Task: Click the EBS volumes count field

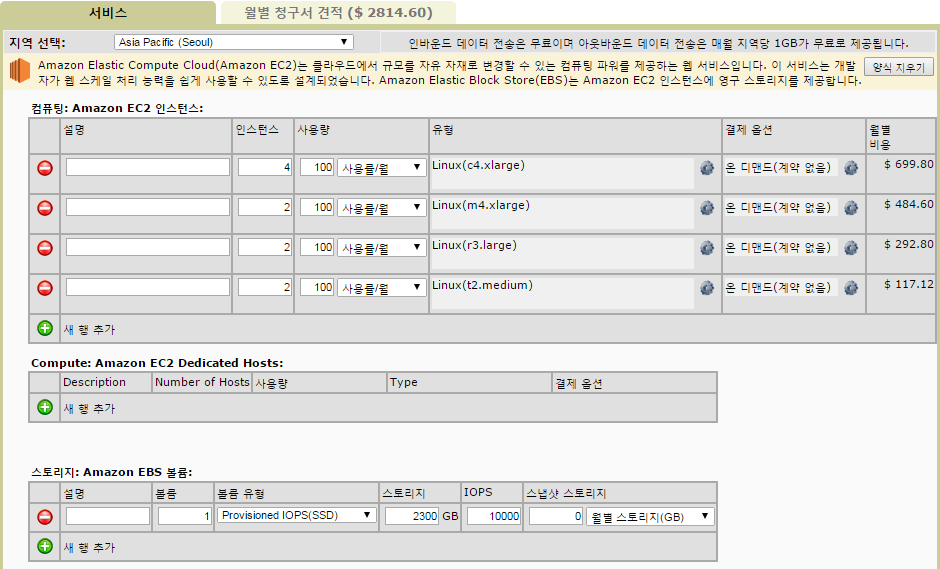Action: [x=185, y=516]
